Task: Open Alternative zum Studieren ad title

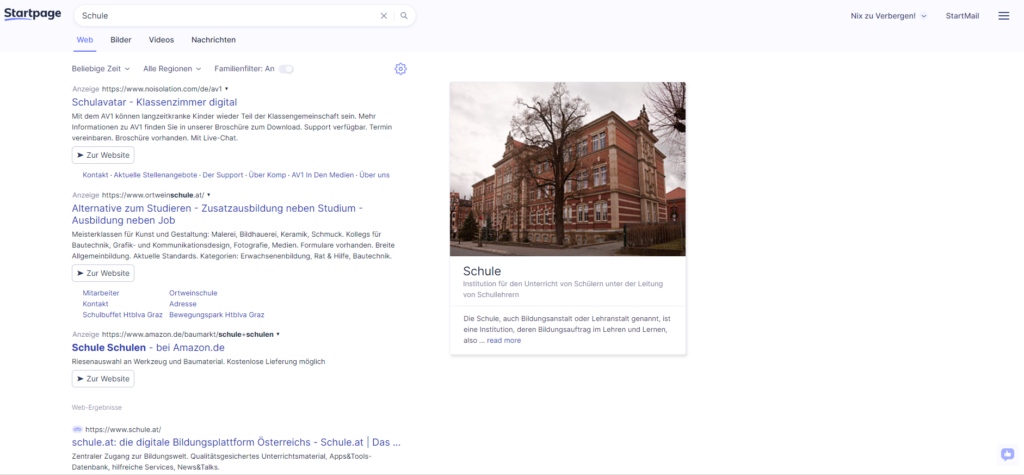Action: tap(217, 214)
